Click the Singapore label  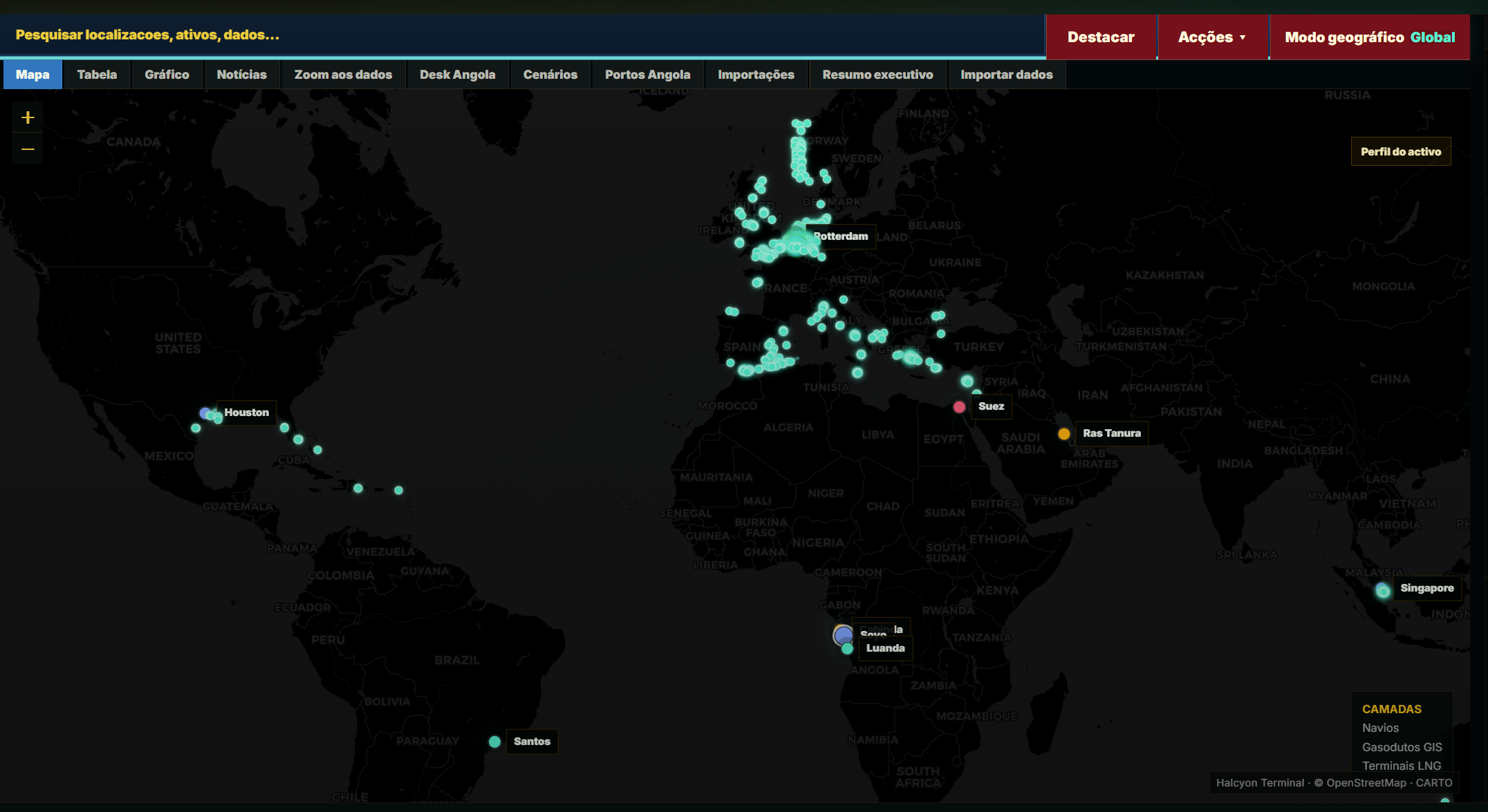(x=1426, y=588)
